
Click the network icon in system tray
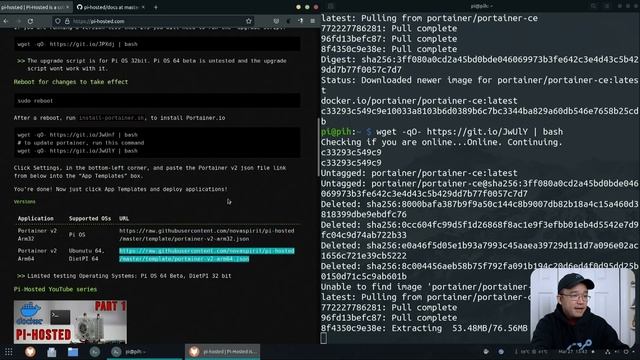coord(607,351)
